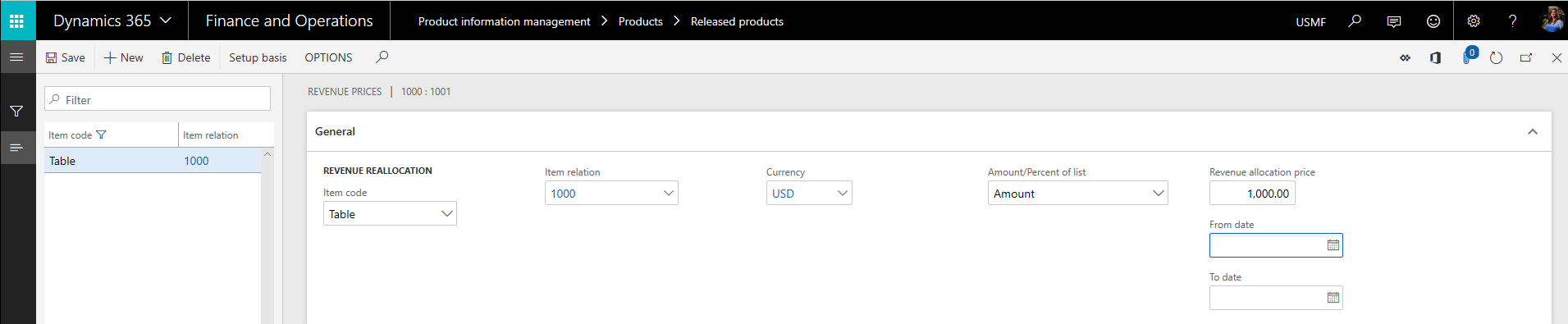The image size is (1568, 324).
Task: Refresh the page with the refresh icon
Action: tap(1496, 57)
